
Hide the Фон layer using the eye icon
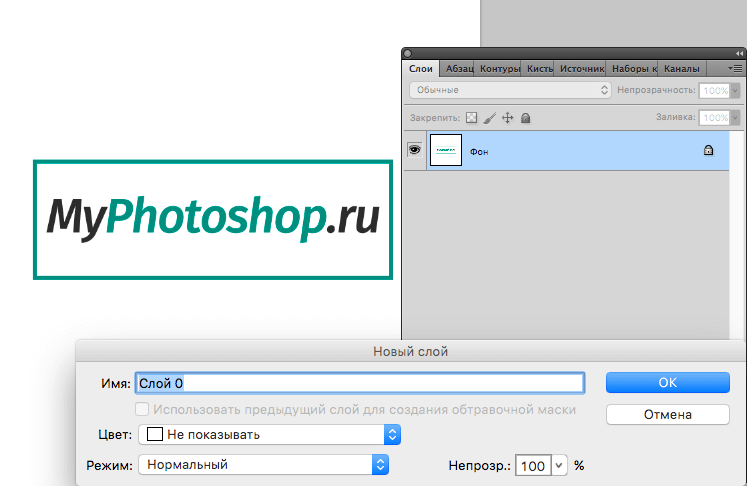(x=414, y=150)
